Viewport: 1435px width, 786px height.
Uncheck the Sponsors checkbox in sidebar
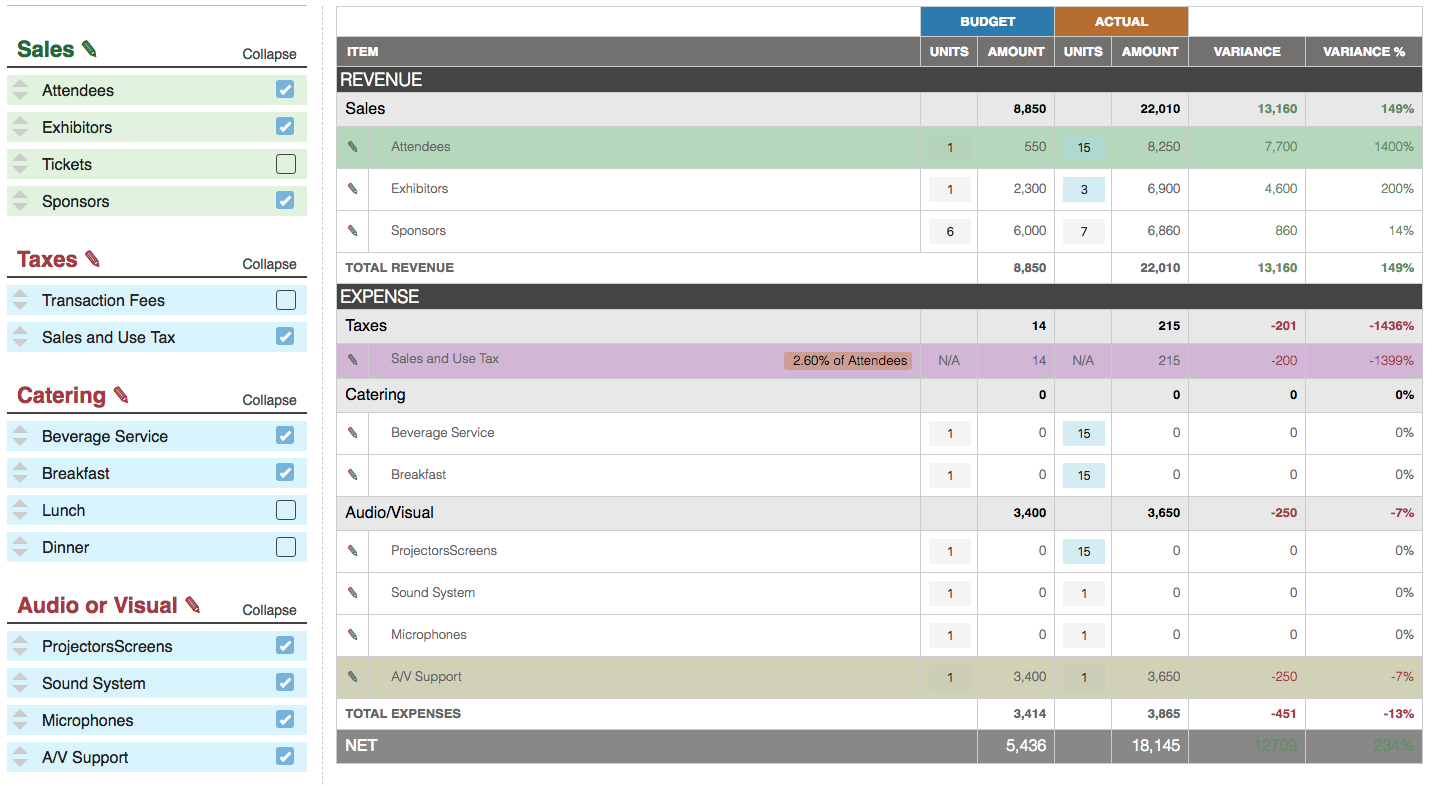pos(286,201)
